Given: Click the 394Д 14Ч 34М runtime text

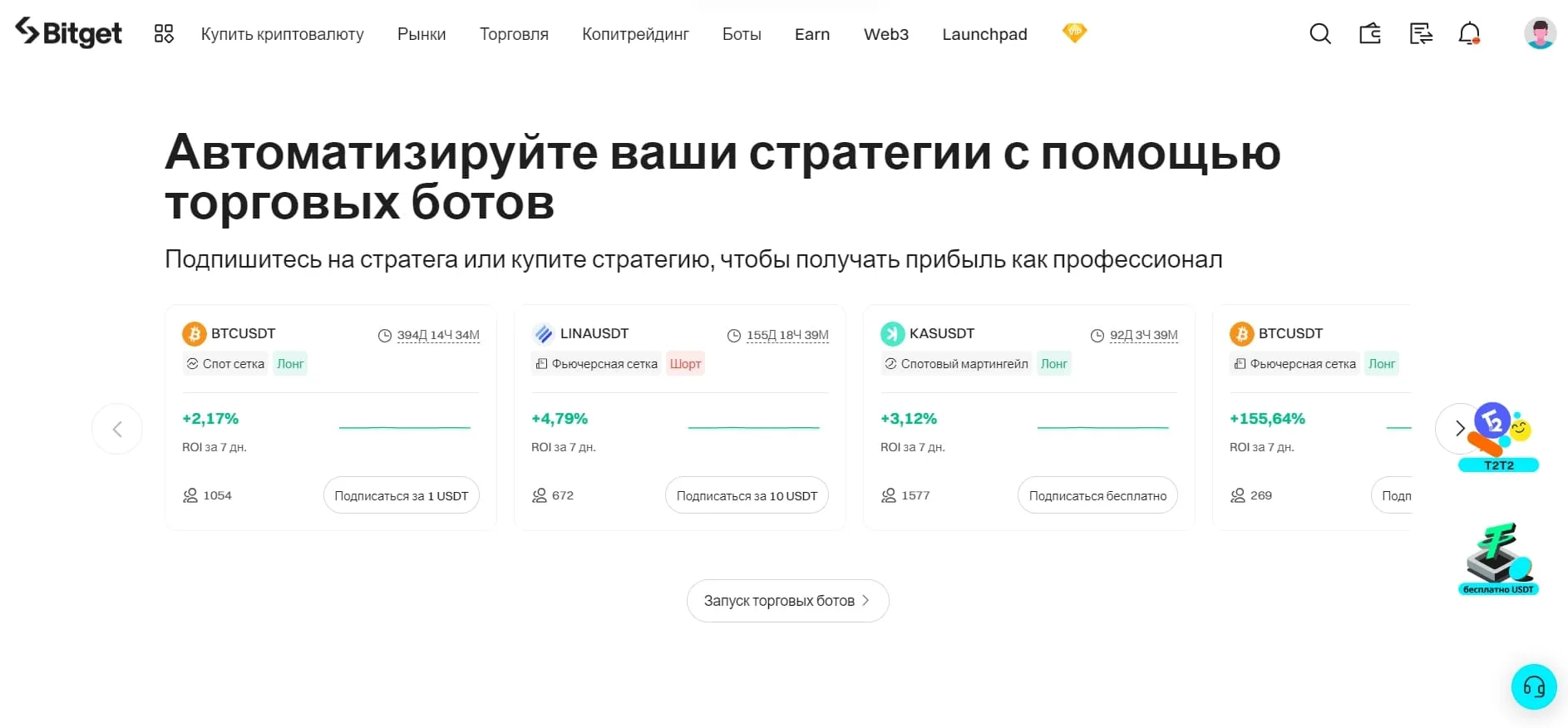Looking at the screenshot, I should point(438,336).
